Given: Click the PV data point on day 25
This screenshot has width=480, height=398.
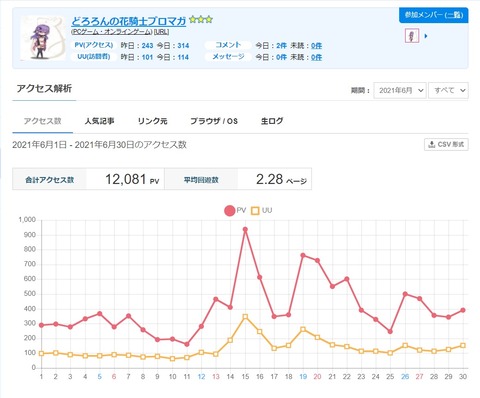Looking at the screenshot, I should click(x=390, y=332).
